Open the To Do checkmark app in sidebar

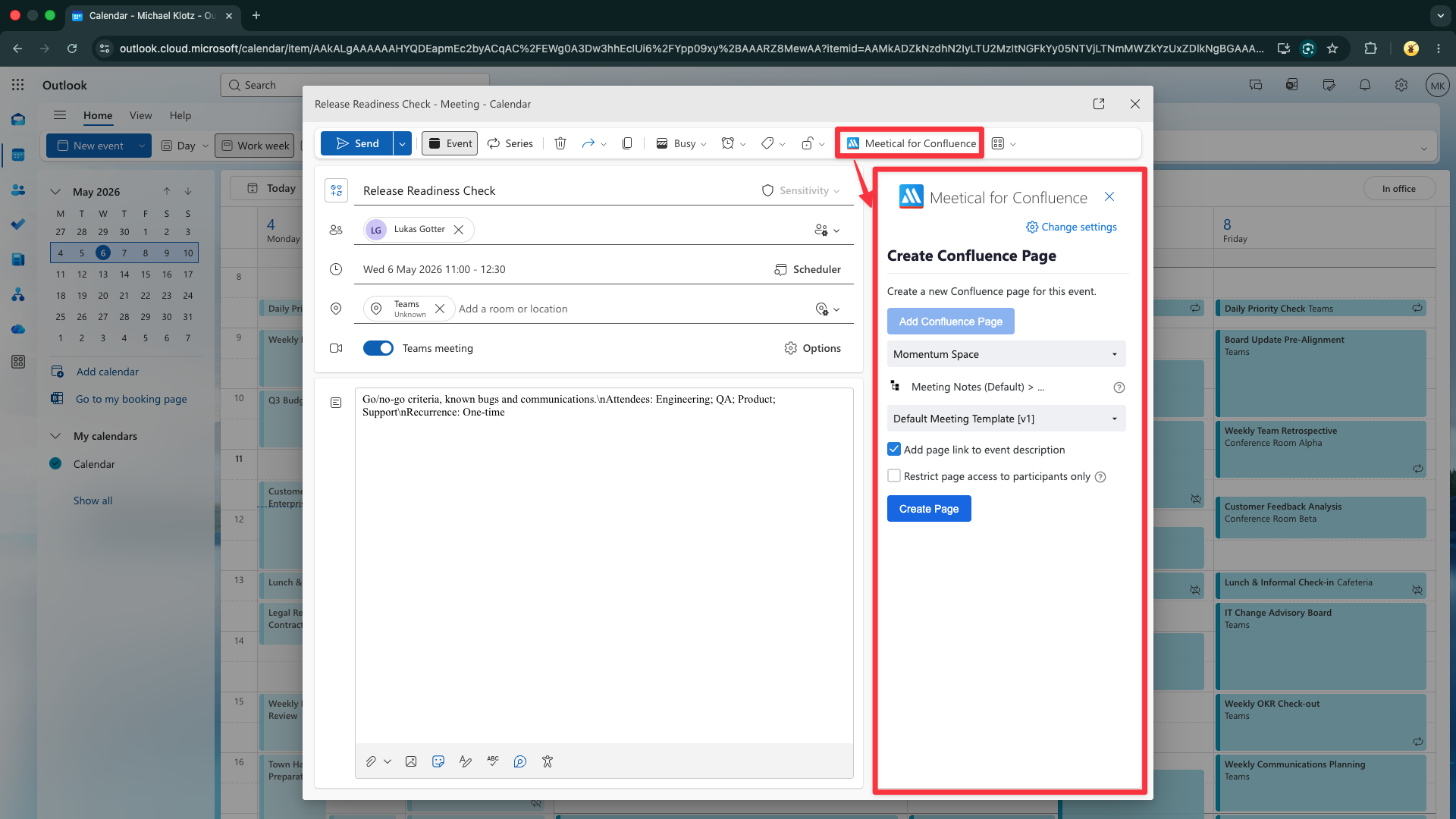click(18, 224)
